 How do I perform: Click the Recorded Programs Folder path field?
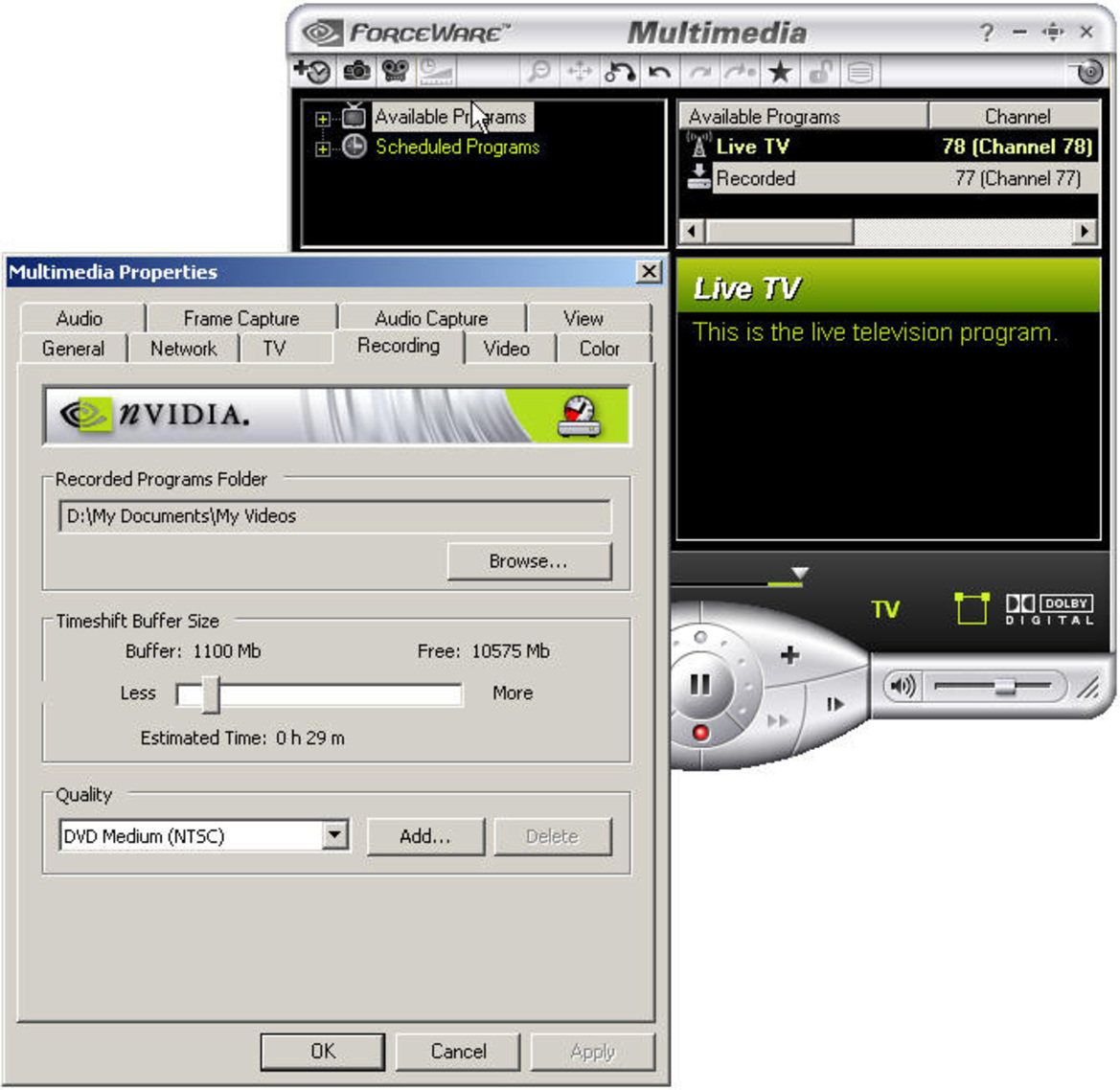[335, 515]
